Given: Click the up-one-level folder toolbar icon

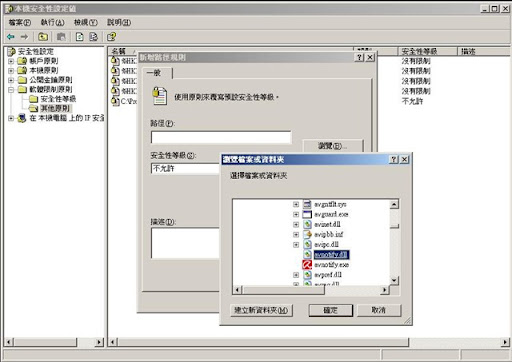Looking at the screenshot, I should (43, 37).
